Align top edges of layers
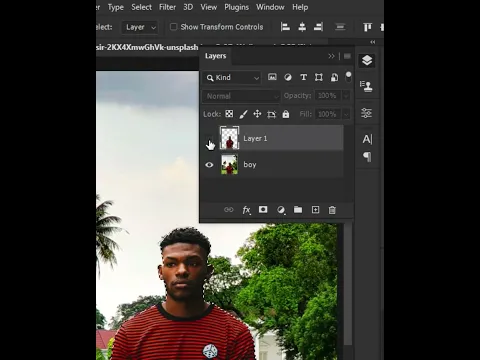 click(x=367, y=27)
